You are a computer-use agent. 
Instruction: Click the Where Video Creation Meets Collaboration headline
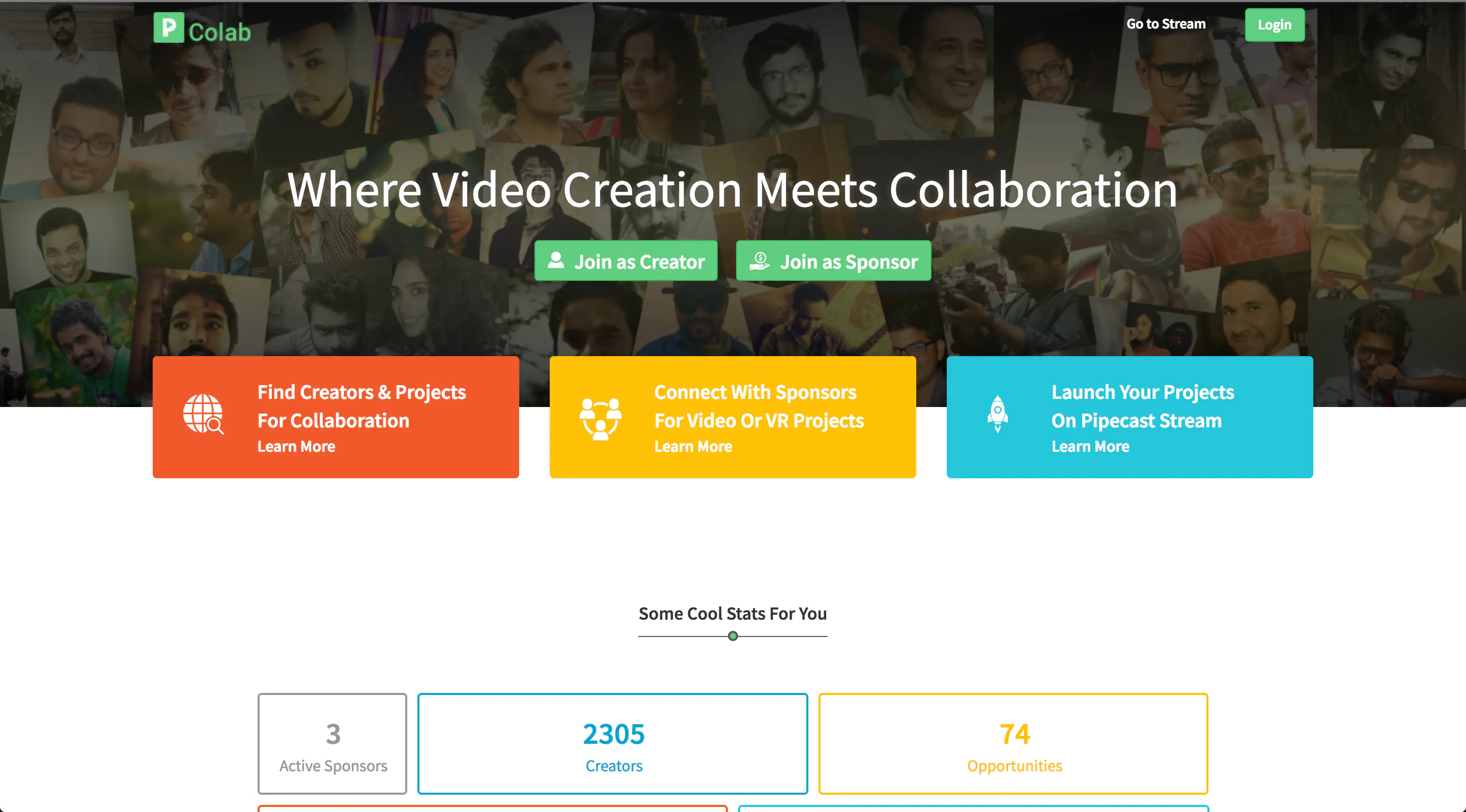(x=732, y=189)
